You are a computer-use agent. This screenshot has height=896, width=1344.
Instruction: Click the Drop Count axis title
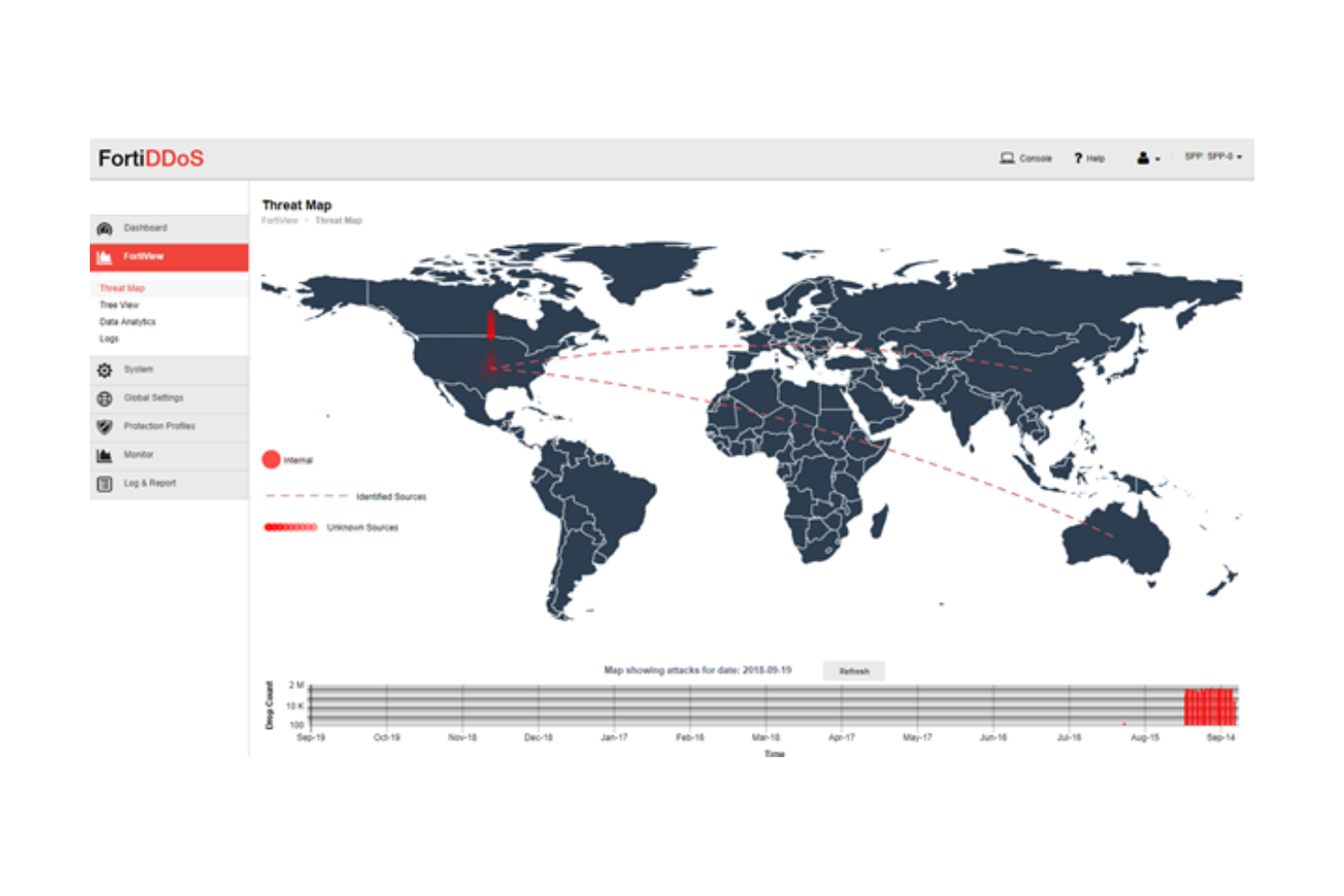[x=269, y=705]
